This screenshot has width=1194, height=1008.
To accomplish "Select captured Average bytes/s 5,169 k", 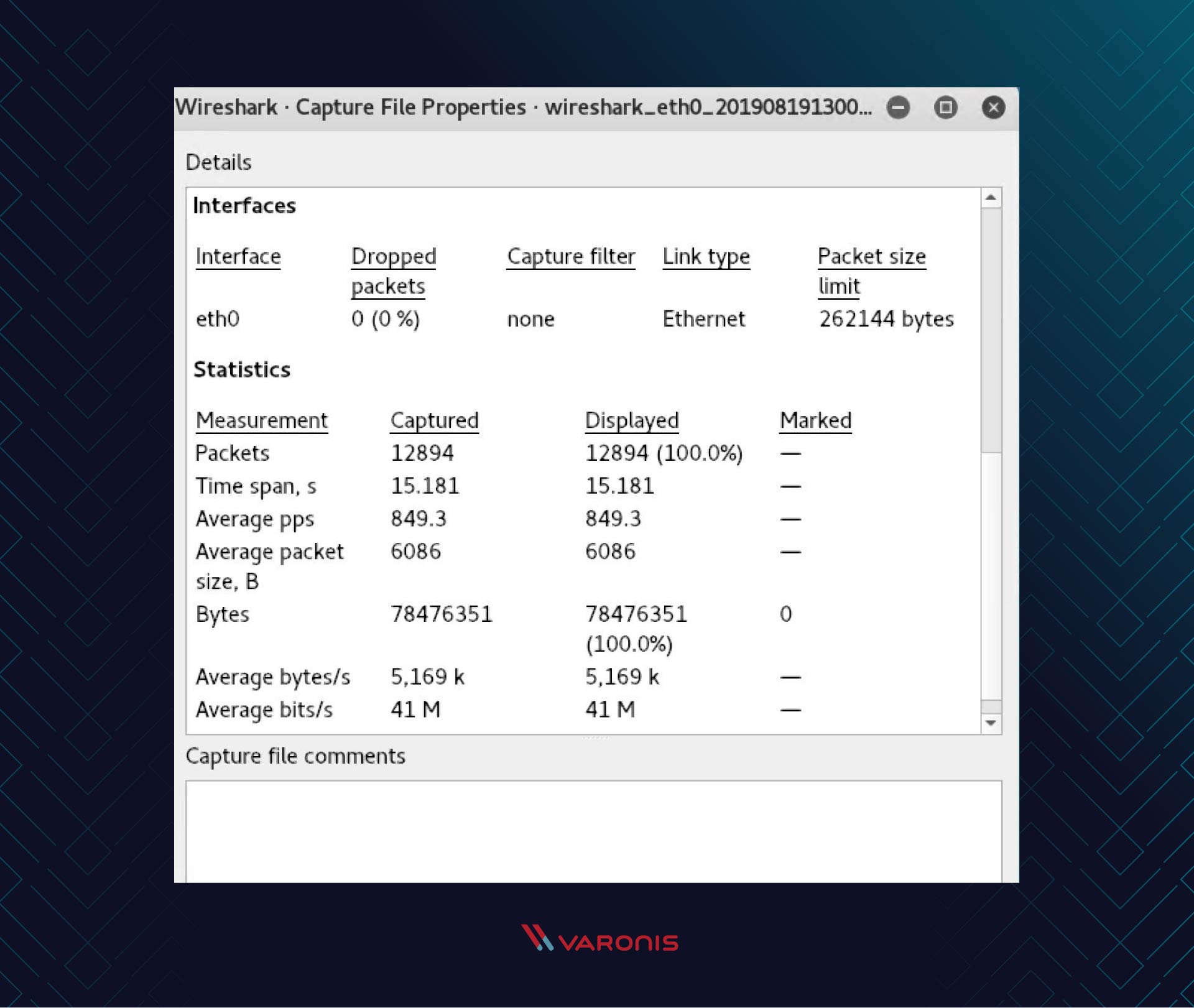I will pos(427,677).
